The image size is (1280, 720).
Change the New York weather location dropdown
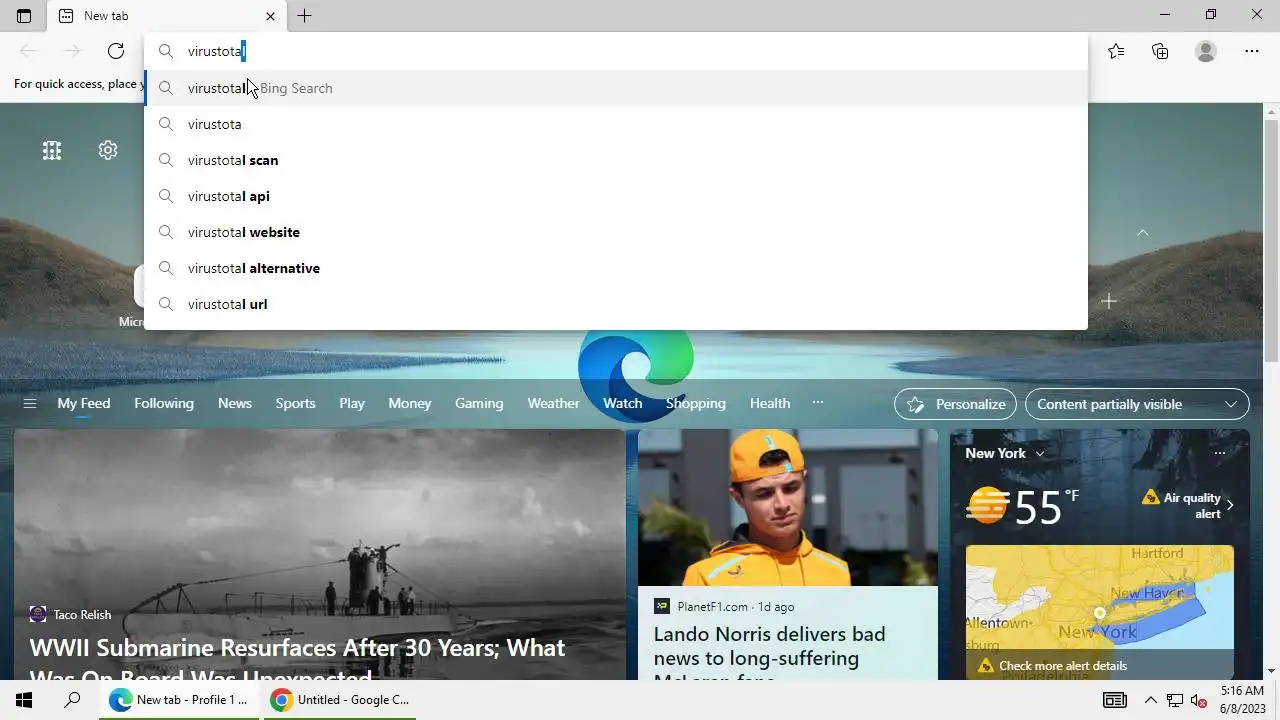click(1005, 453)
